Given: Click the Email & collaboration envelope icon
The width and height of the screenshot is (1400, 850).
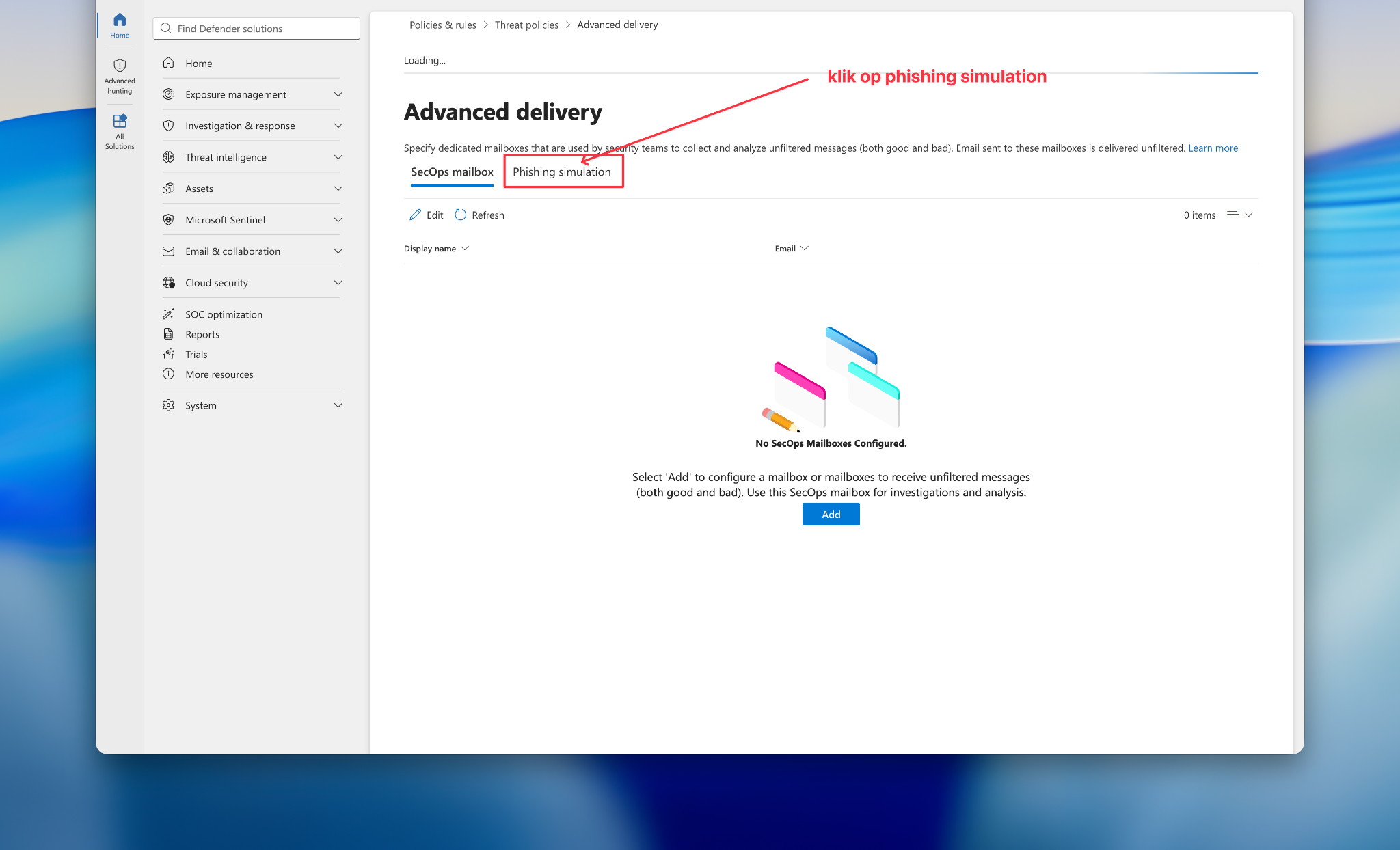Looking at the screenshot, I should click(x=168, y=251).
